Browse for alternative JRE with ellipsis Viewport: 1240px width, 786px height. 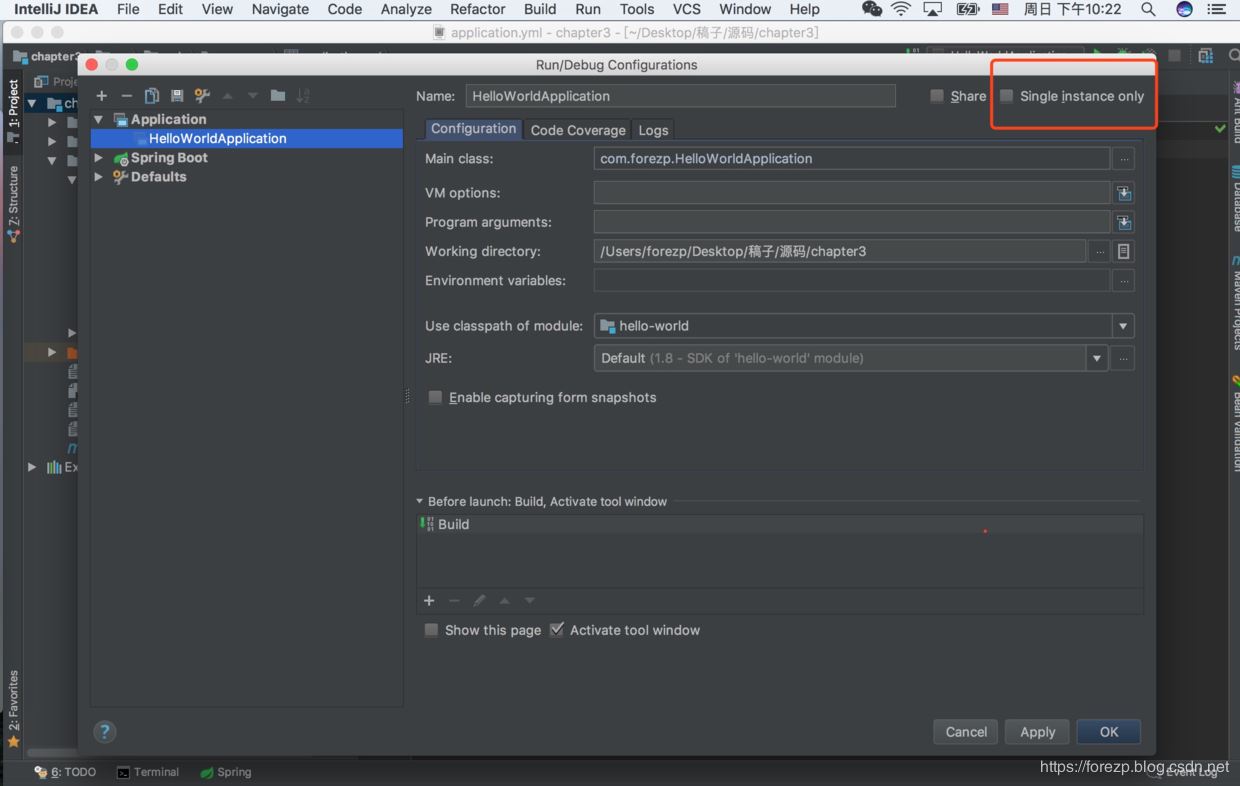[x=1124, y=358]
